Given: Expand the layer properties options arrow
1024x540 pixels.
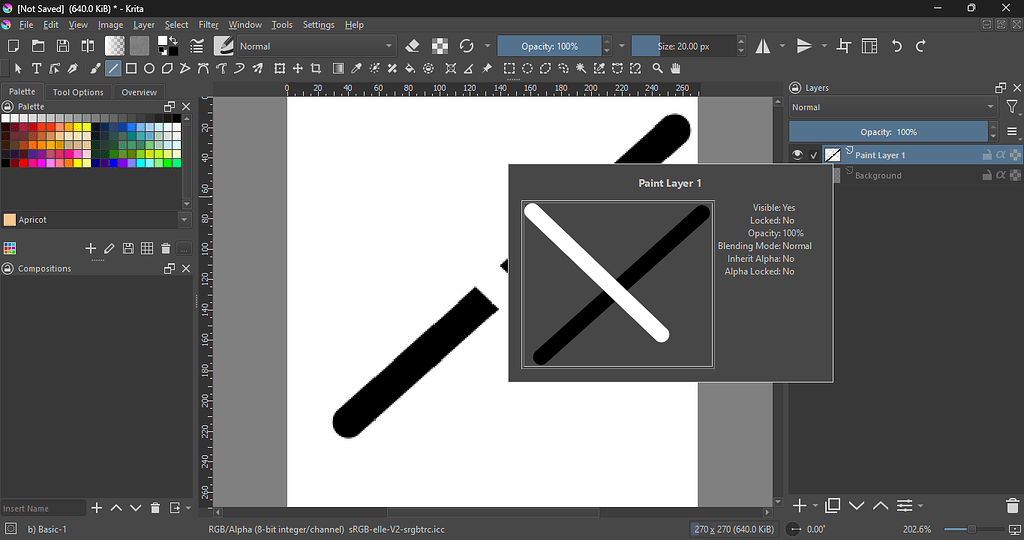Looking at the screenshot, I should tap(921, 505).
